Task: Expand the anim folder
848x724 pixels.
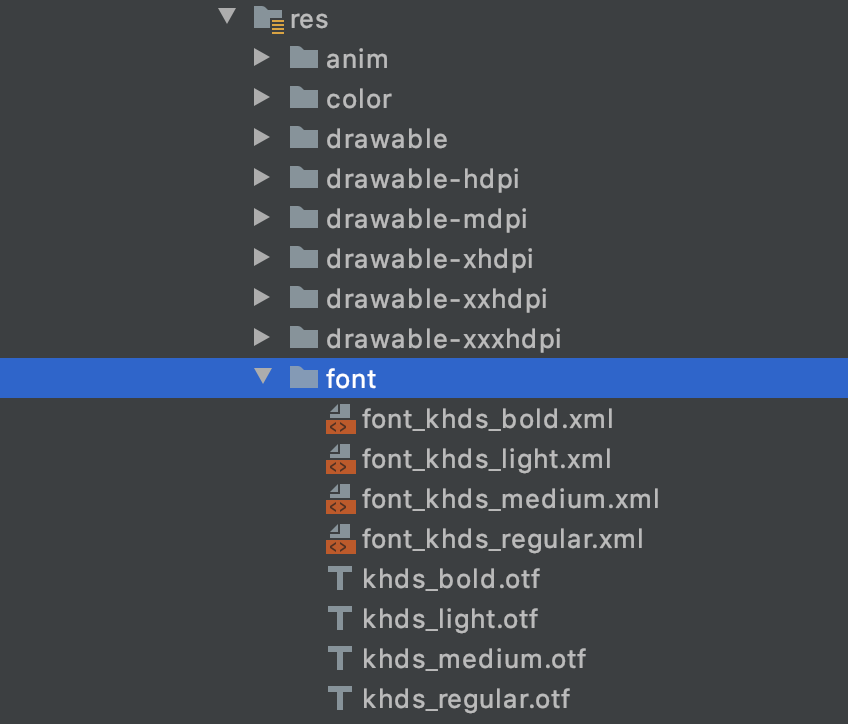Action: pos(262,57)
